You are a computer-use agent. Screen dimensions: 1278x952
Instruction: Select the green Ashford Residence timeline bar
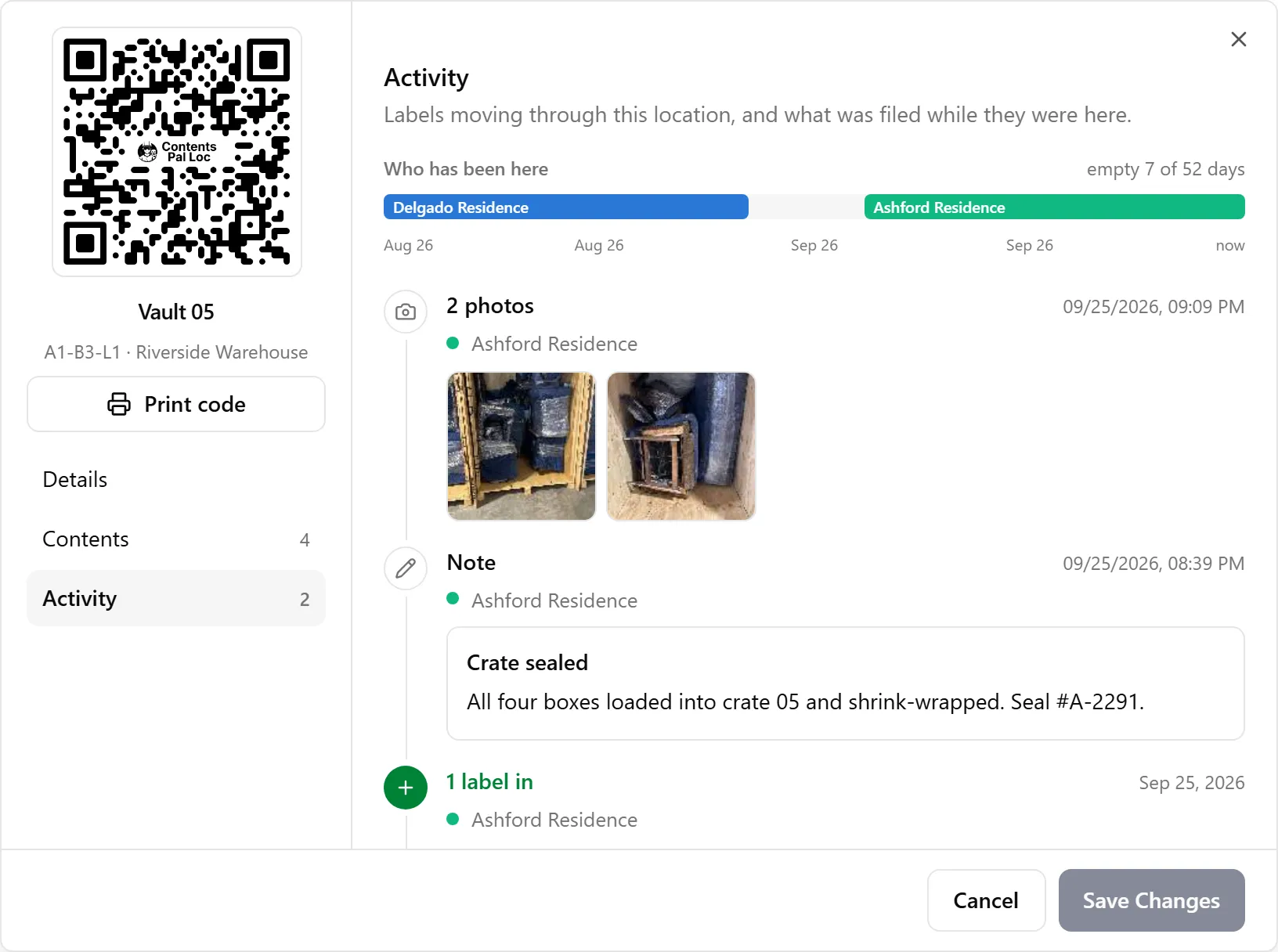point(1054,207)
